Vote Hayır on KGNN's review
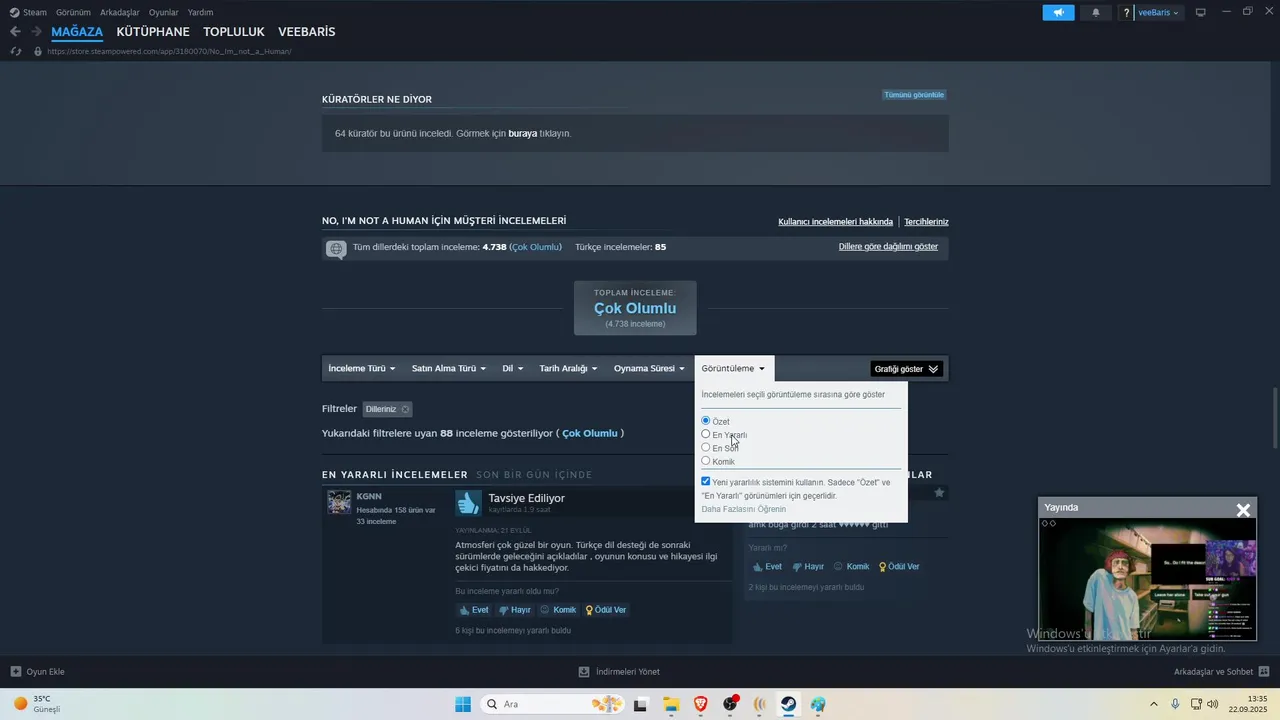1280x720 pixels. [x=514, y=610]
